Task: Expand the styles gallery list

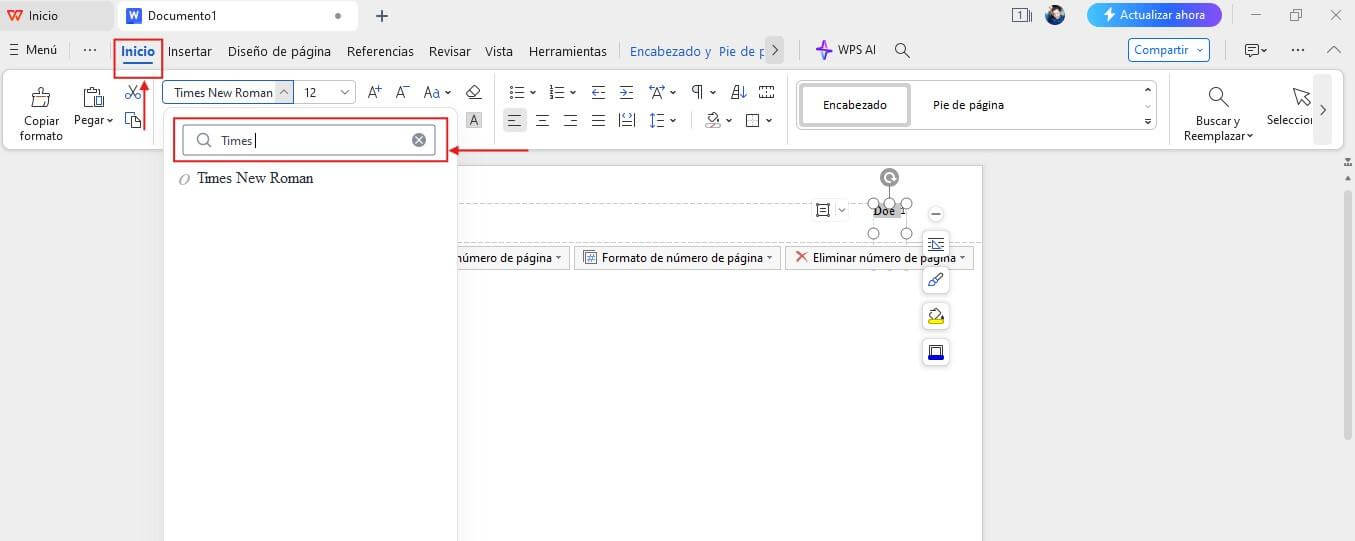Action: (1148, 121)
